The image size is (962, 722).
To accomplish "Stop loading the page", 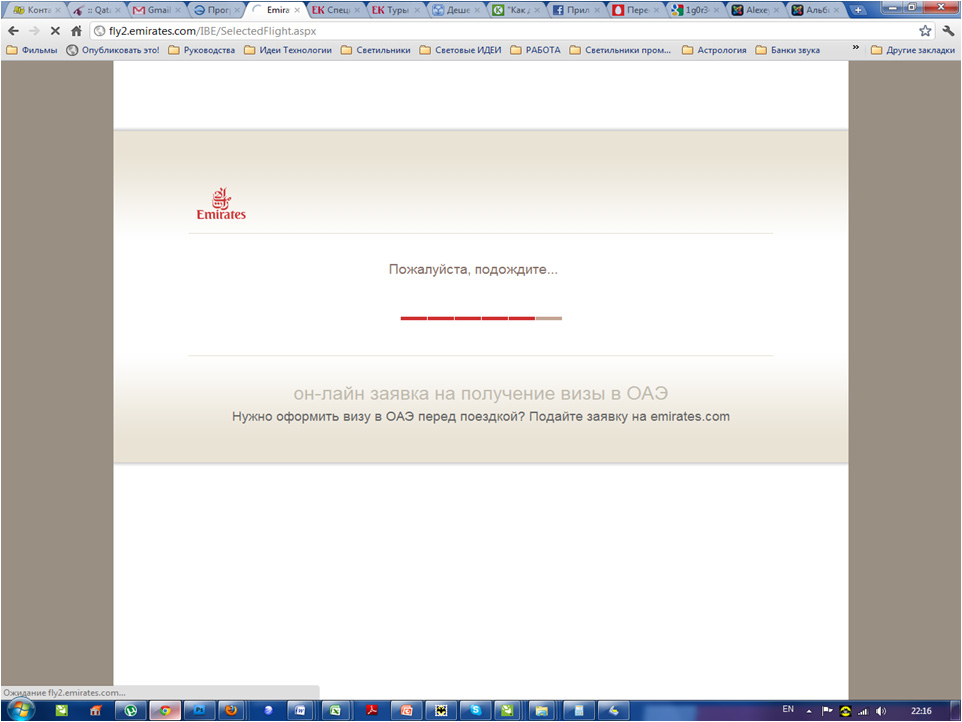I will (x=55, y=31).
